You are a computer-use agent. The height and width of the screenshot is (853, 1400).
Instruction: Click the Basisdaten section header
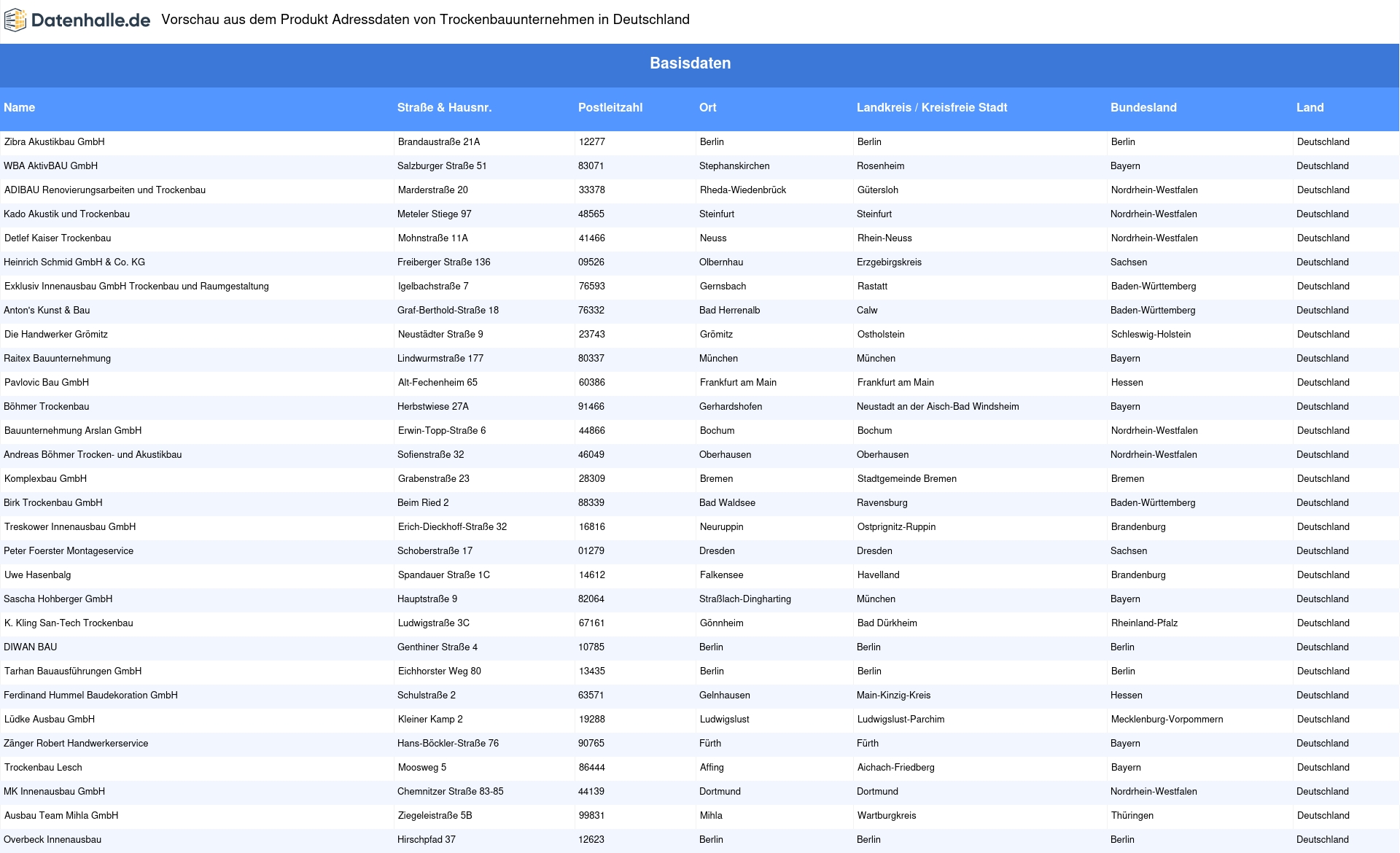point(690,63)
